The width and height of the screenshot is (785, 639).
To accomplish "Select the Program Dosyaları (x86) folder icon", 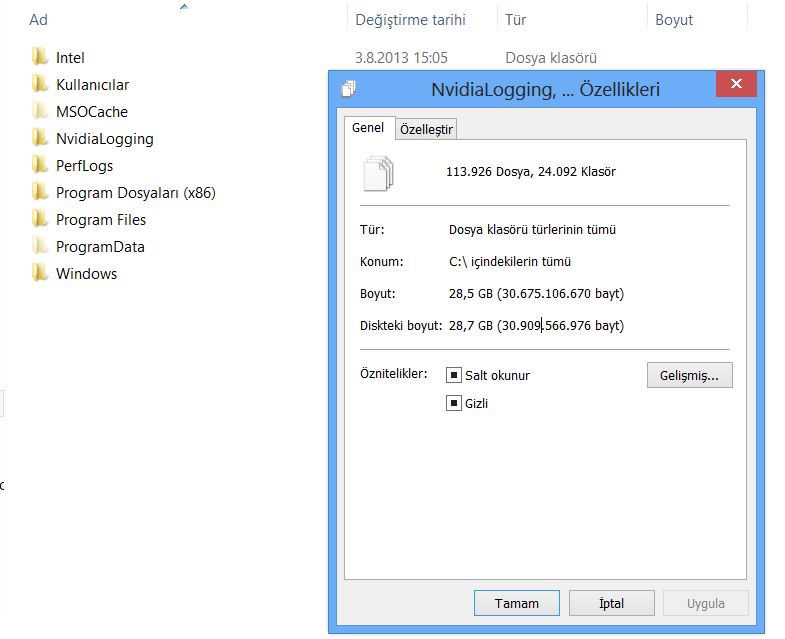I will pos(40,193).
